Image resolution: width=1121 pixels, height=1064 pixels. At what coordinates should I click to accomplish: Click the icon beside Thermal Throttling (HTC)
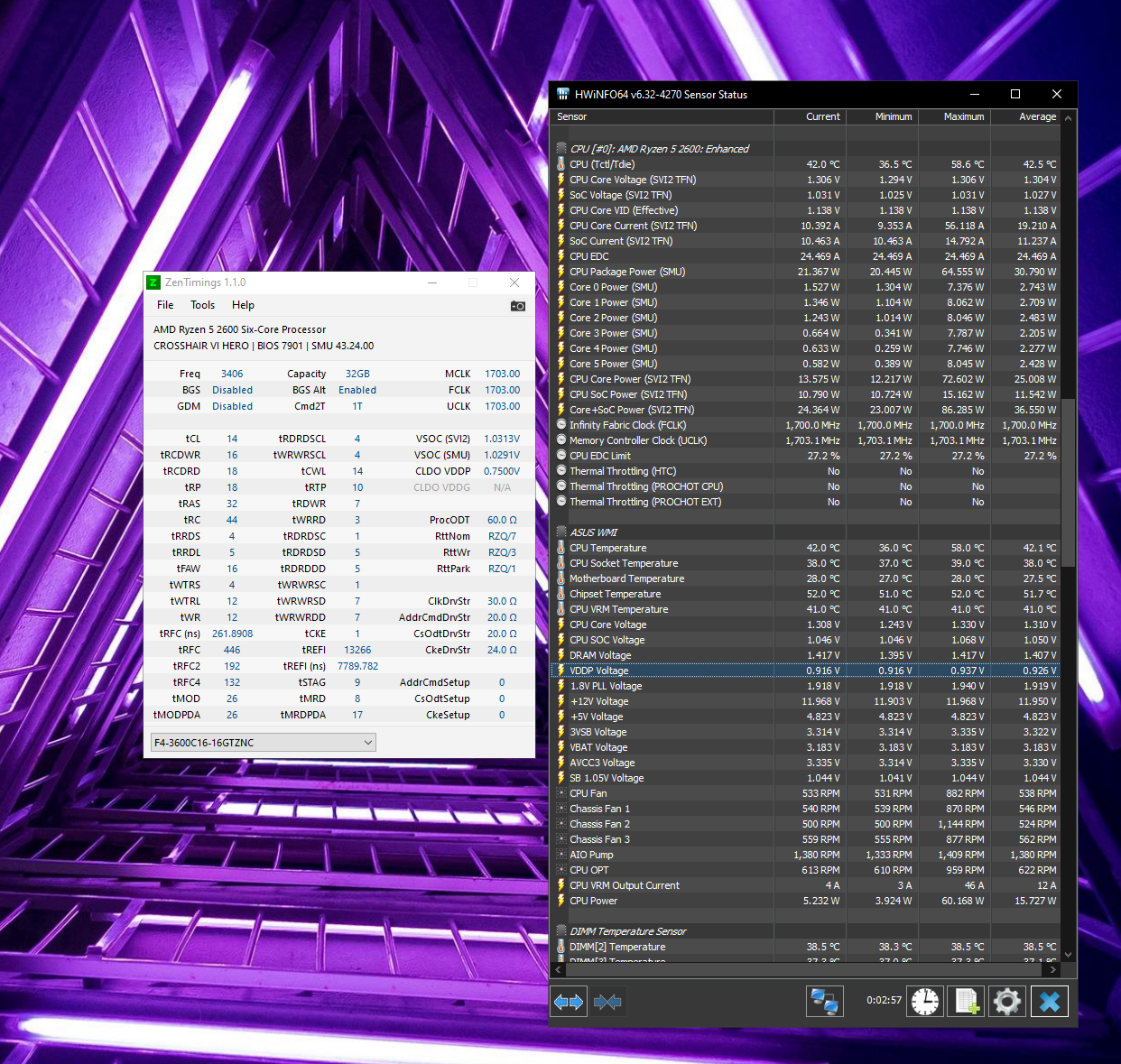click(x=561, y=471)
